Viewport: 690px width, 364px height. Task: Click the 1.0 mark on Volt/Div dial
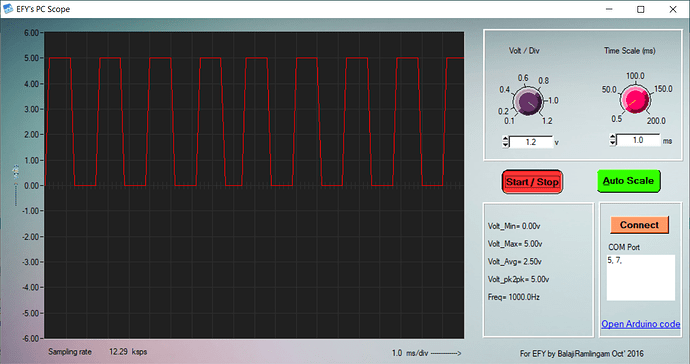[553, 100]
